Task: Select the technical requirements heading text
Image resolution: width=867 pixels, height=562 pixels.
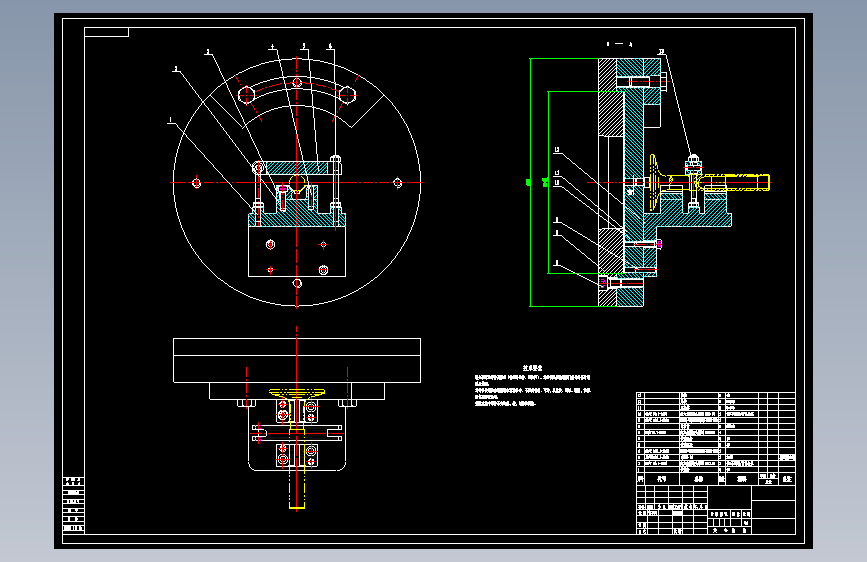Action: pos(532,368)
